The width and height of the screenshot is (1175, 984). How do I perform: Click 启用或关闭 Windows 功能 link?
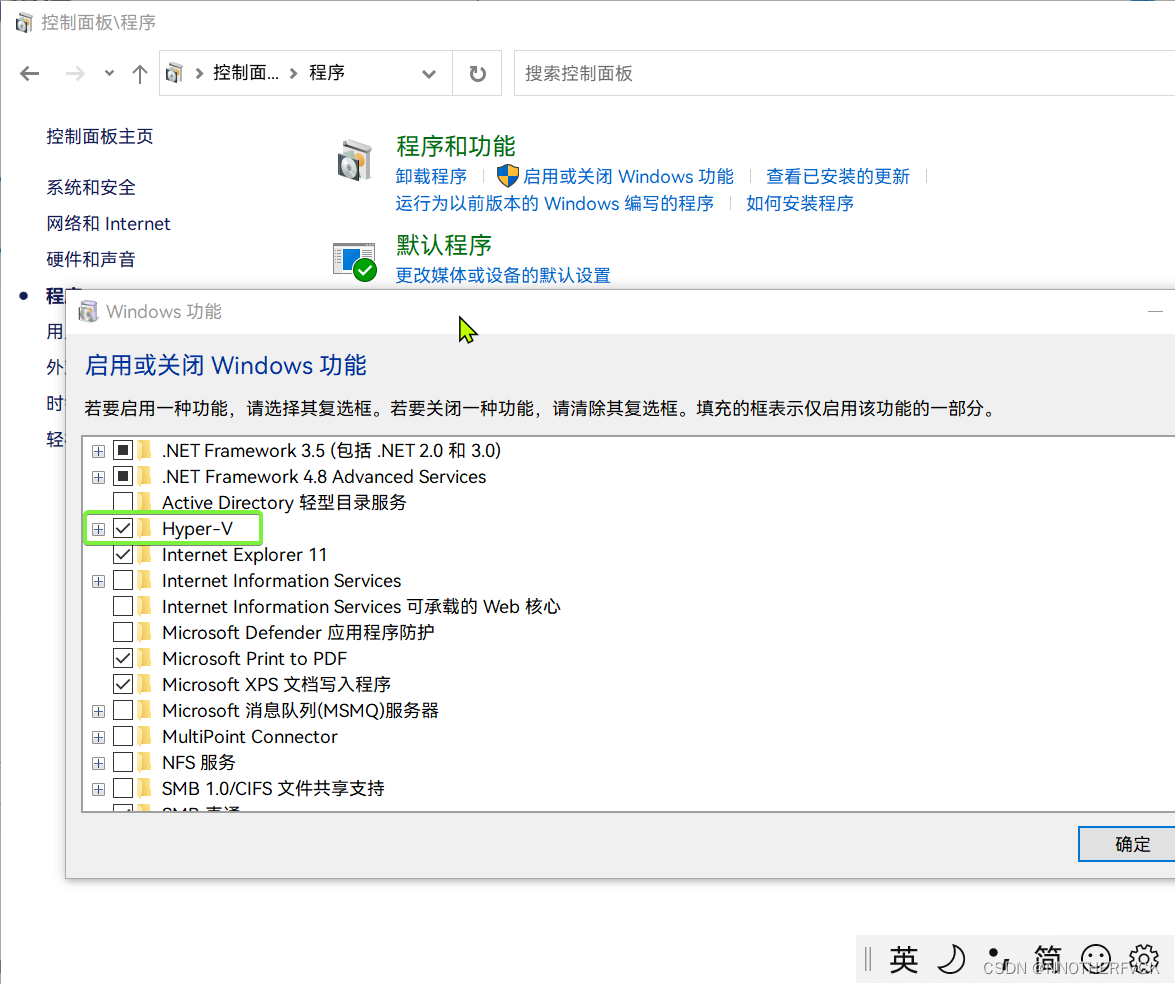[628, 177]
